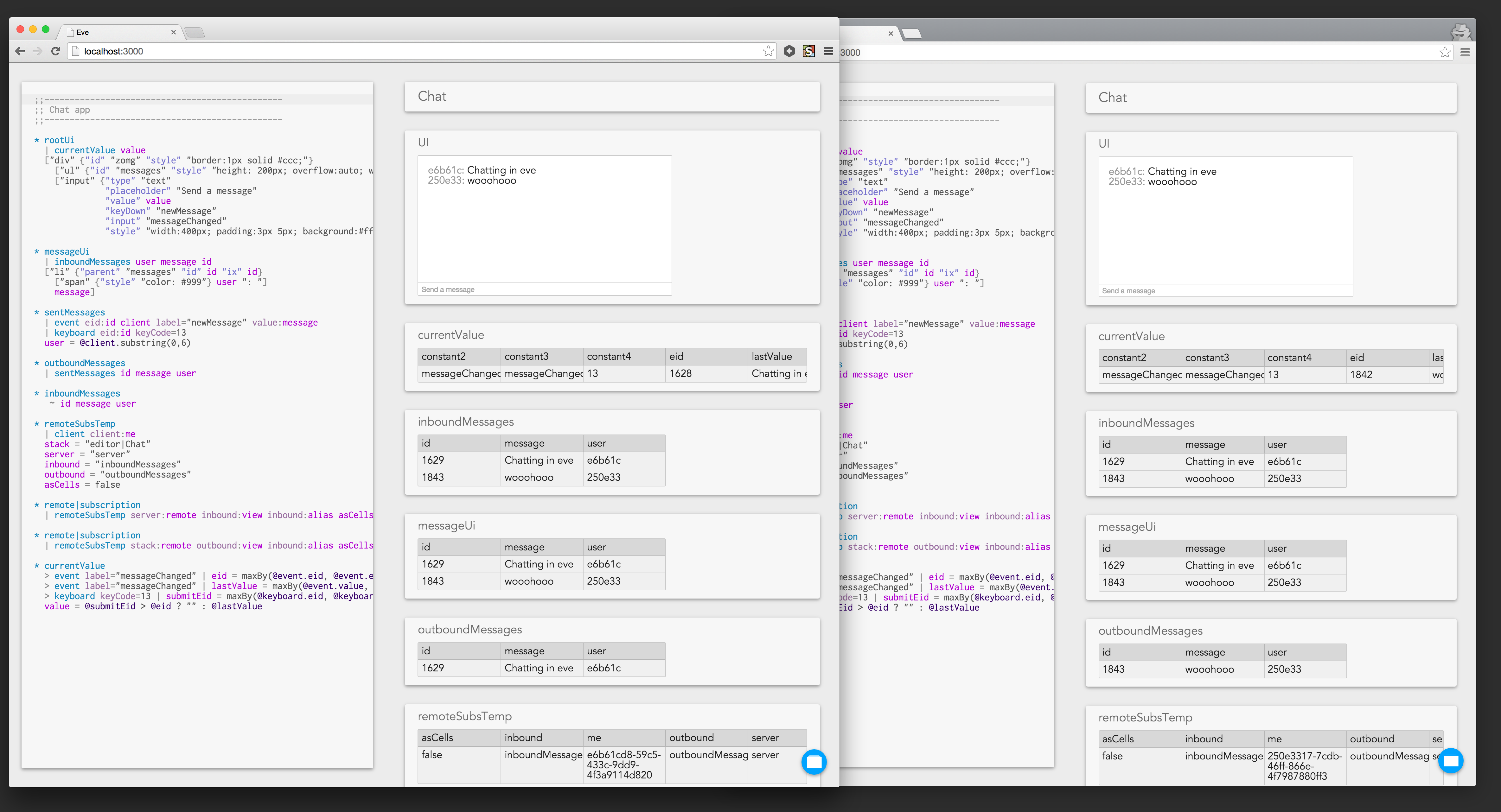
Task: Close the Eve tab
Action: 173,33
